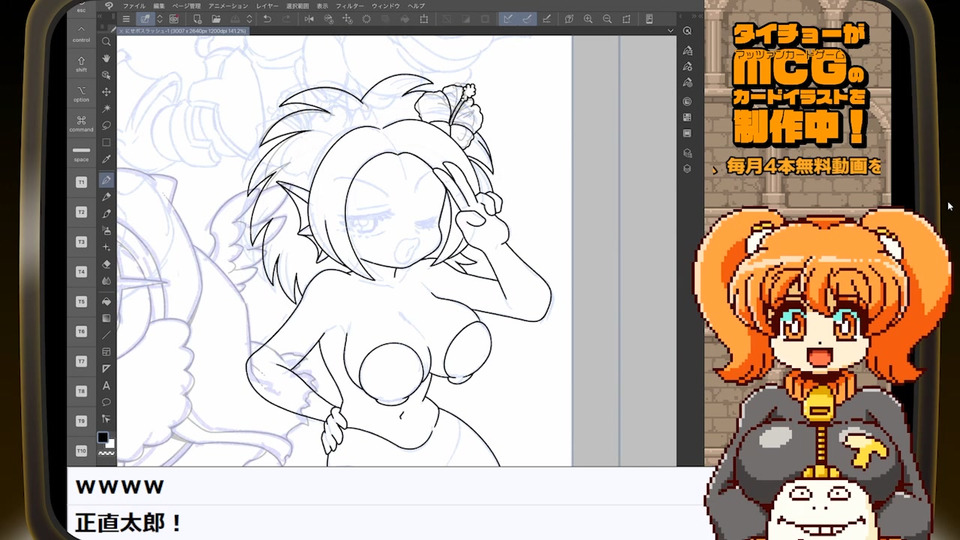Image resolution: width=960 pixels, height=540 pixels.
Task: Open the 編集 menu
Action: pos(159,6)
